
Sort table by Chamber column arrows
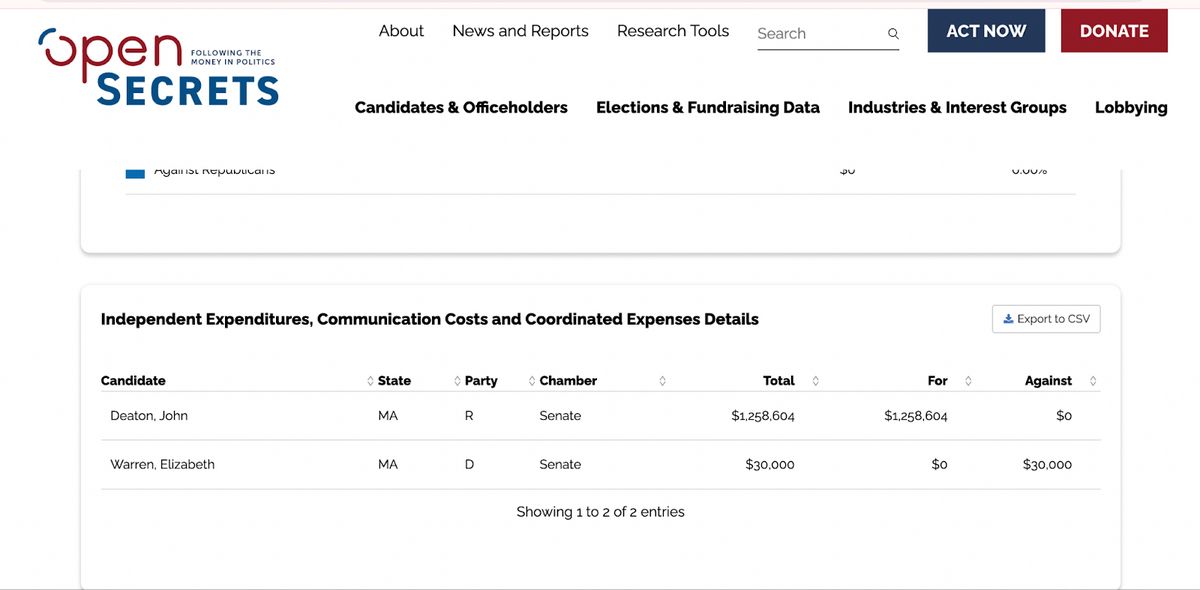tap(662, 381)
